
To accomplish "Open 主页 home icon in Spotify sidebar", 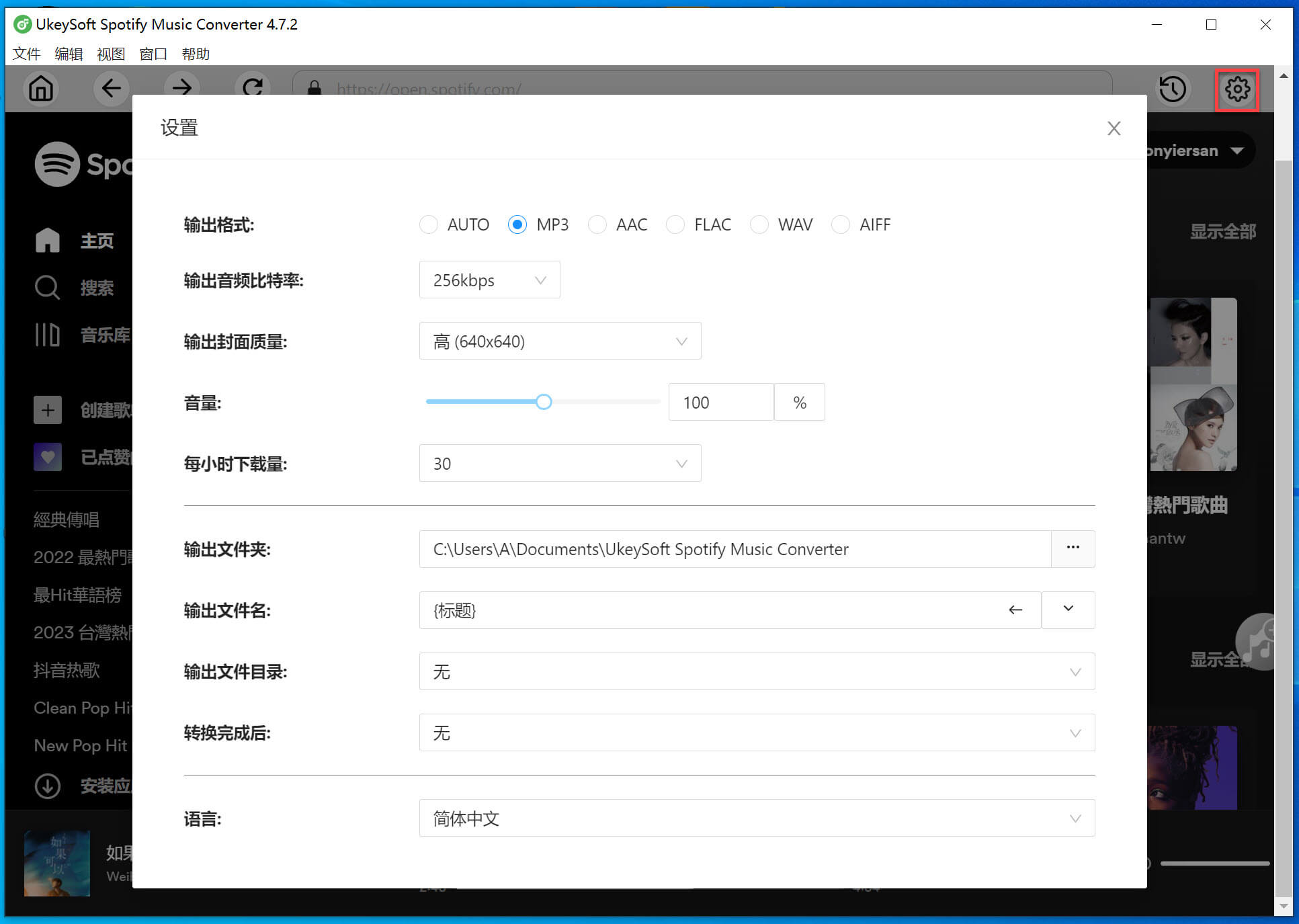I will click(47, 241).
